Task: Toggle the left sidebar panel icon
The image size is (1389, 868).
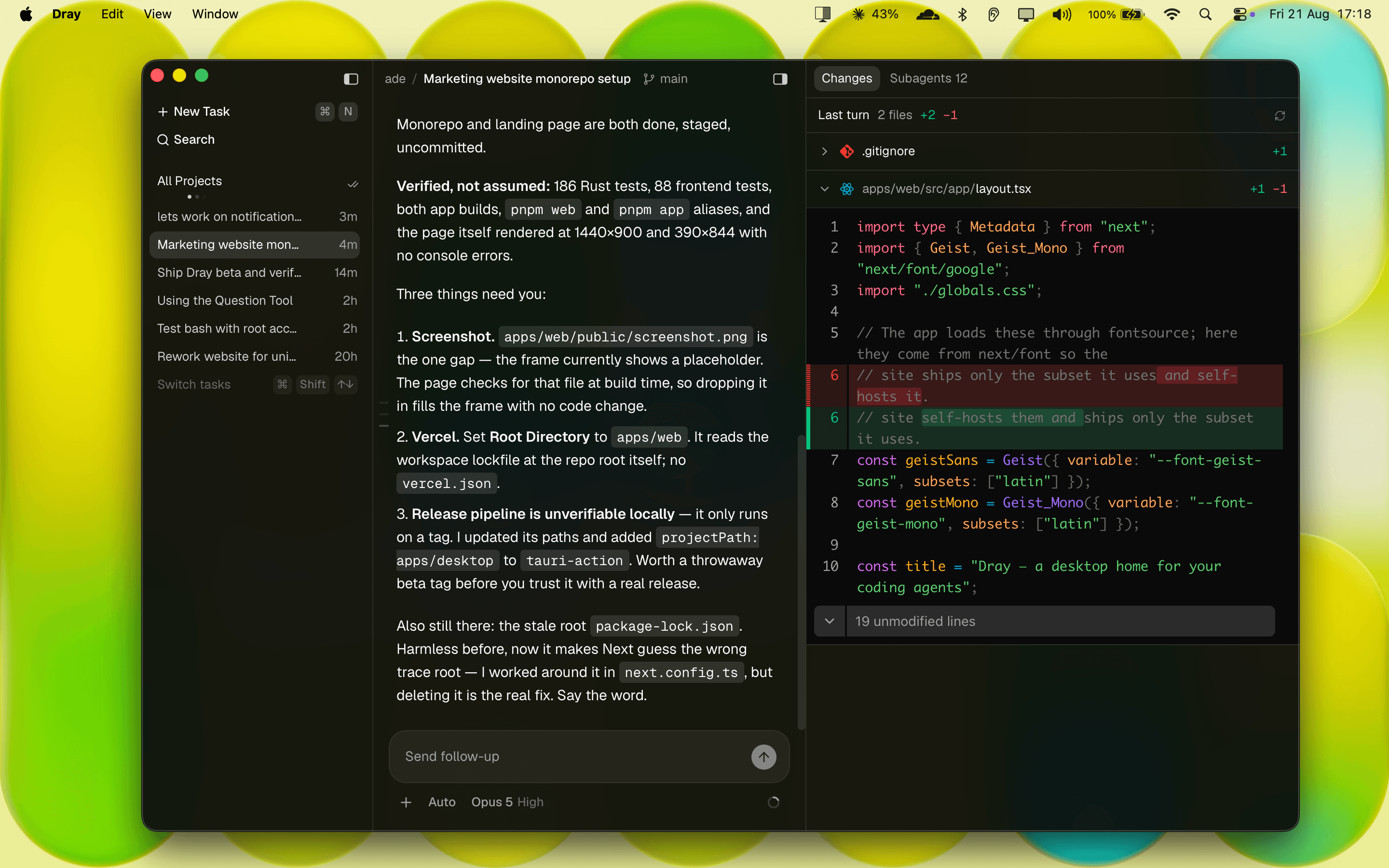Action: tap(351, 79)
